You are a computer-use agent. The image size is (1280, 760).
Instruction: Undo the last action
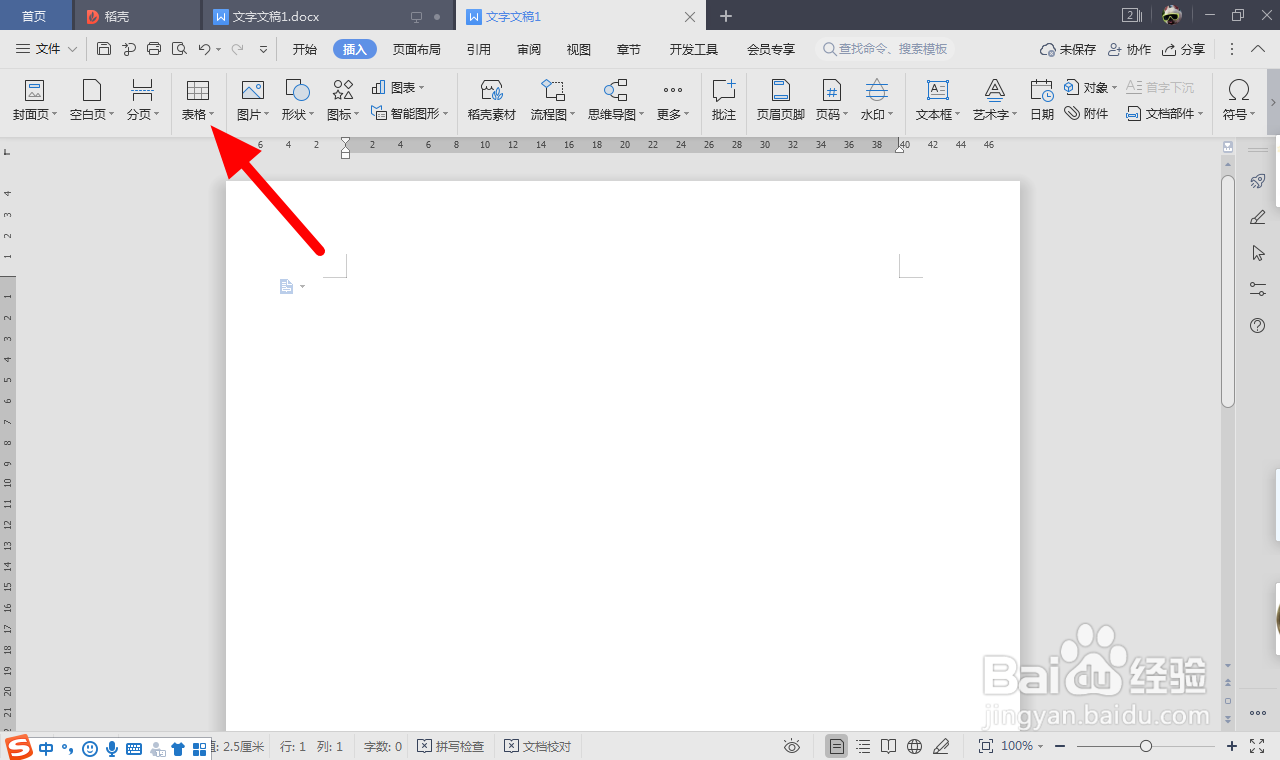pos(204,49)
